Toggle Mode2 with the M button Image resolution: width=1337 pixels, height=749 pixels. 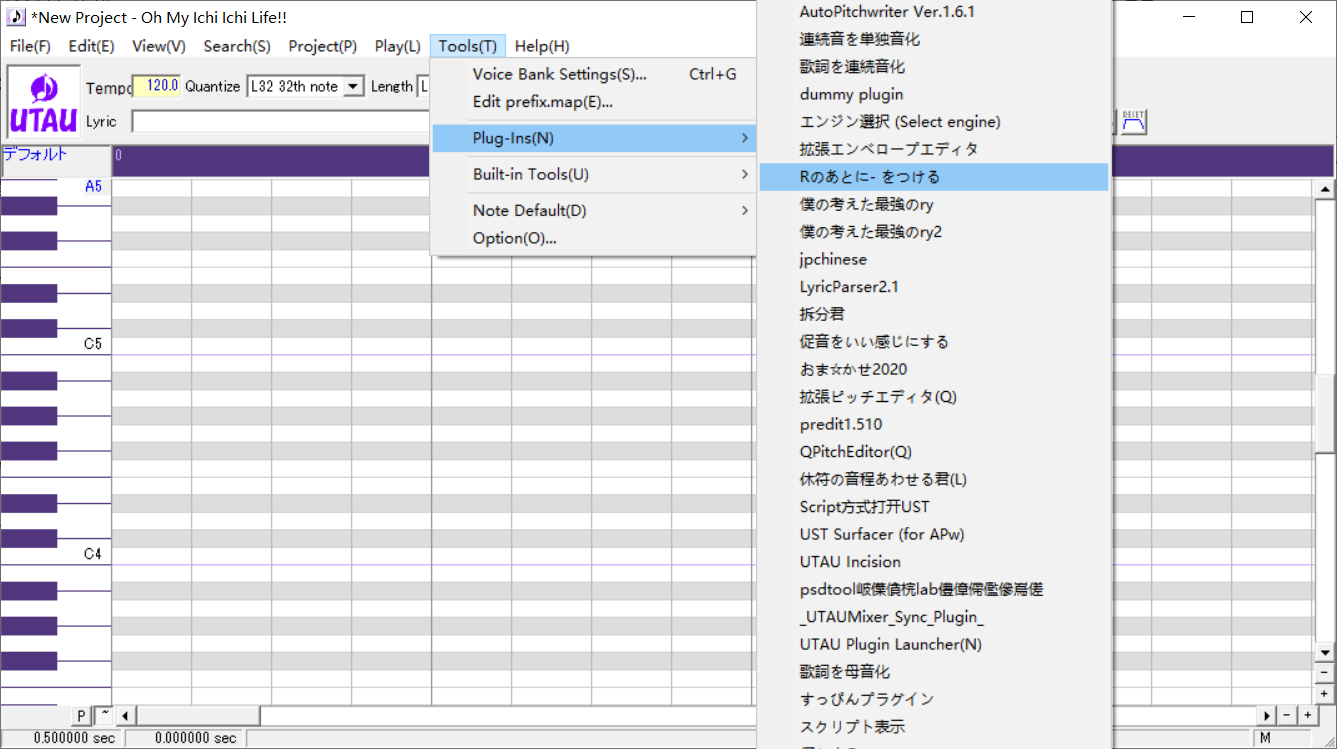tap(1267, 737)
